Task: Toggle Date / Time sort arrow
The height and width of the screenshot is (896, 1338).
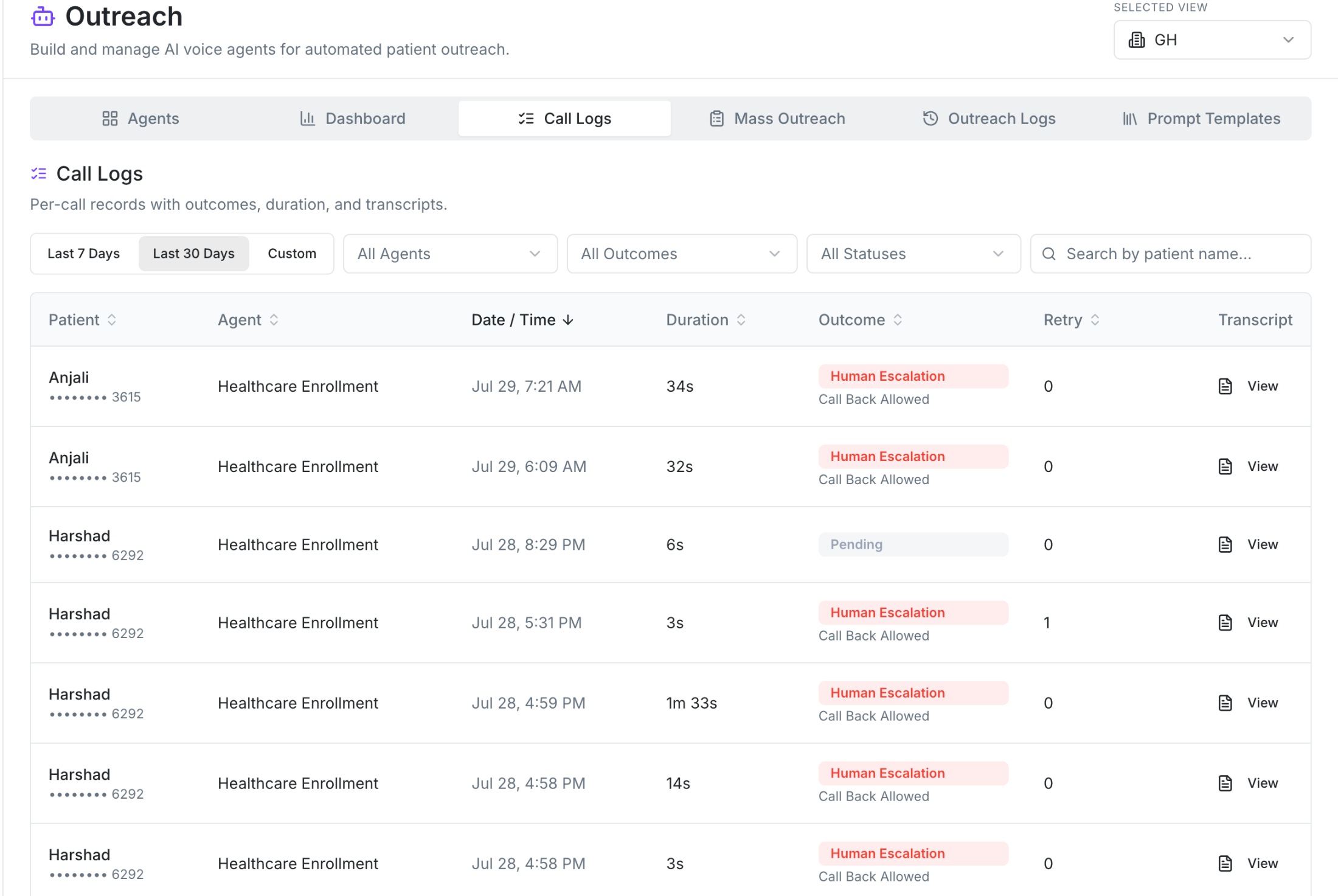Action: (568, 320)
